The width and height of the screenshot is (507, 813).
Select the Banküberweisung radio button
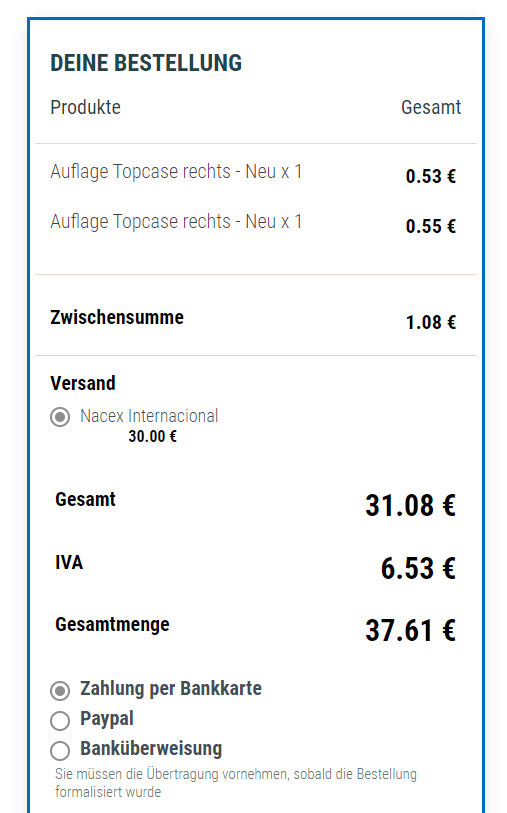60,750
